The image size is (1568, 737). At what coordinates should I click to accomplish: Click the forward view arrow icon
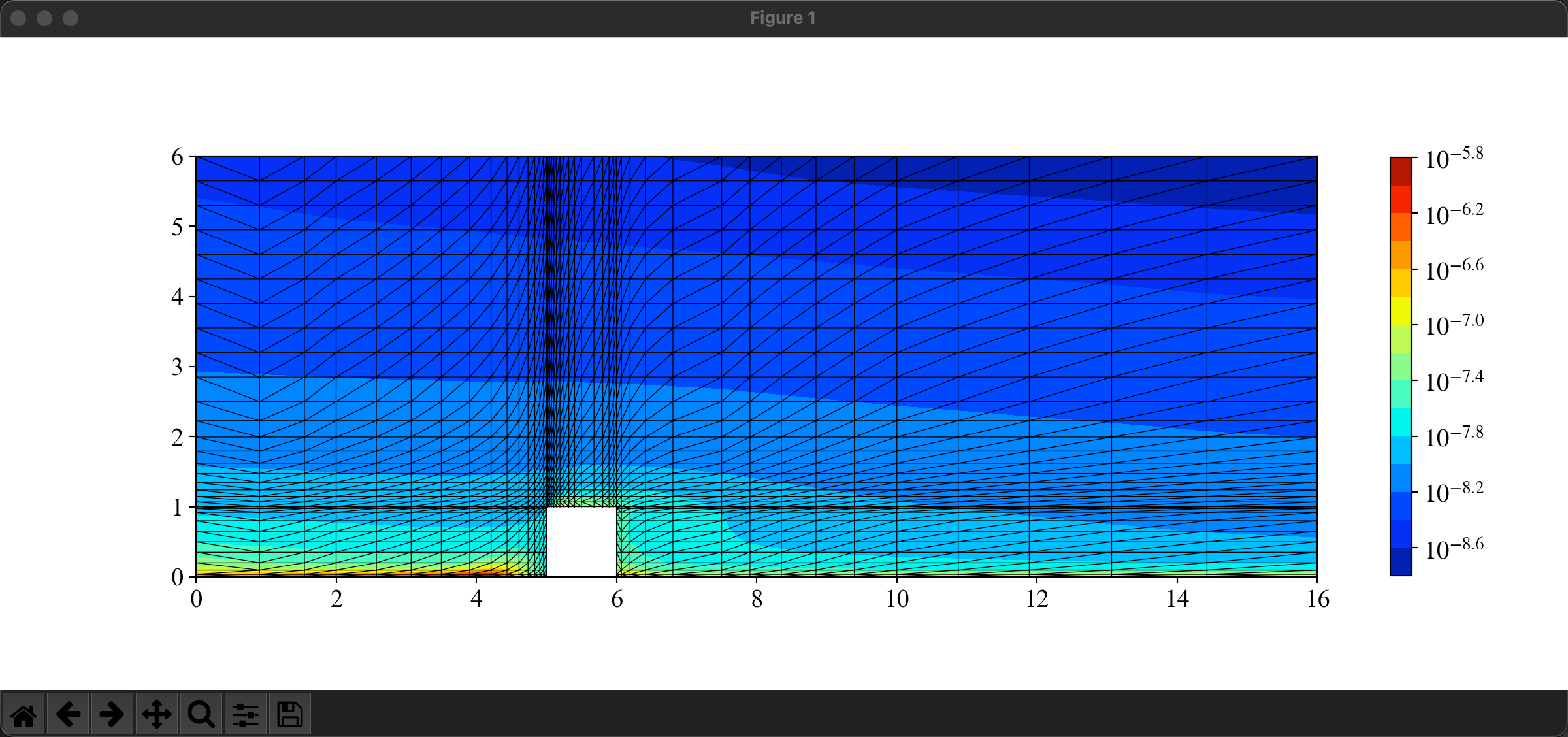(112, 714)
